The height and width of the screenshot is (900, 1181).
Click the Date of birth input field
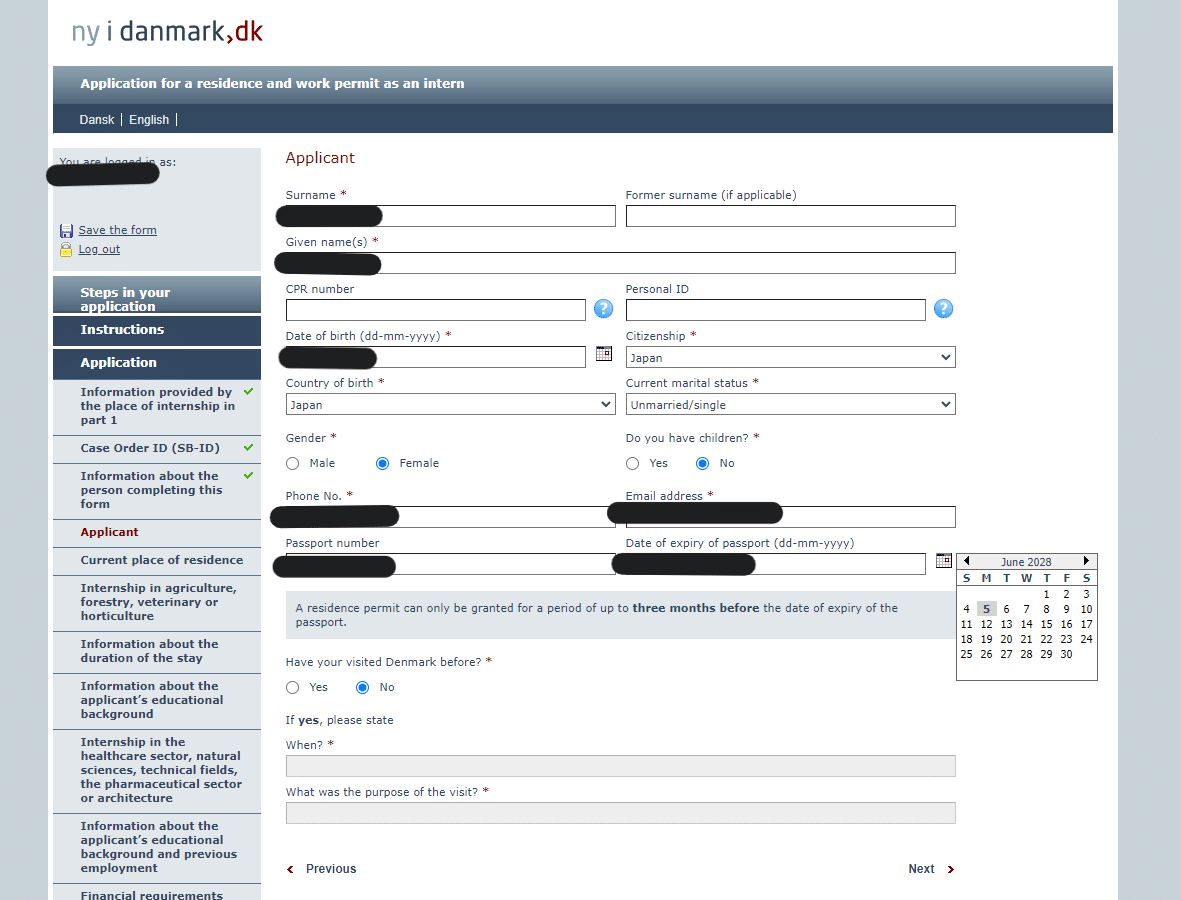point(435,357)
